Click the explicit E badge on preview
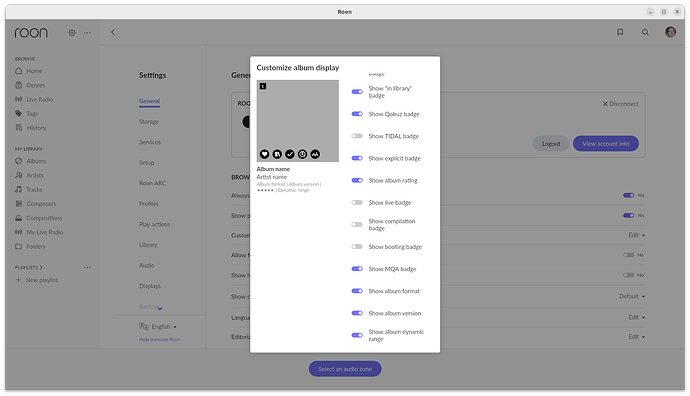This screenshot has height=396, width=690. 263,86
